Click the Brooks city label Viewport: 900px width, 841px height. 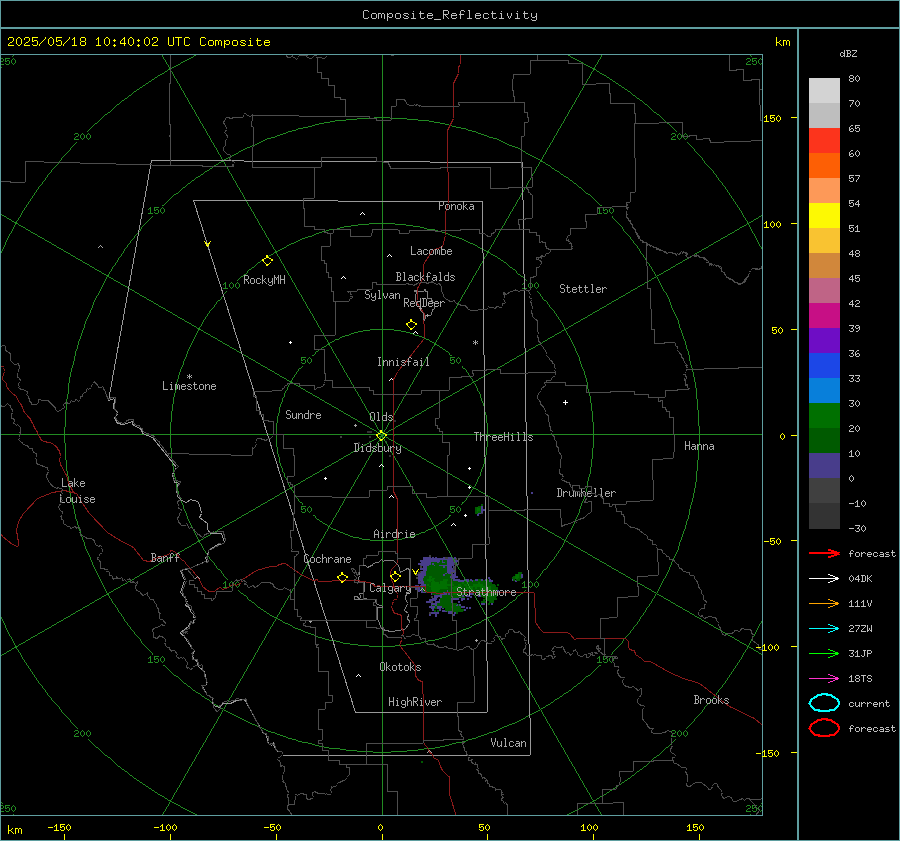(x=711, y=699)
